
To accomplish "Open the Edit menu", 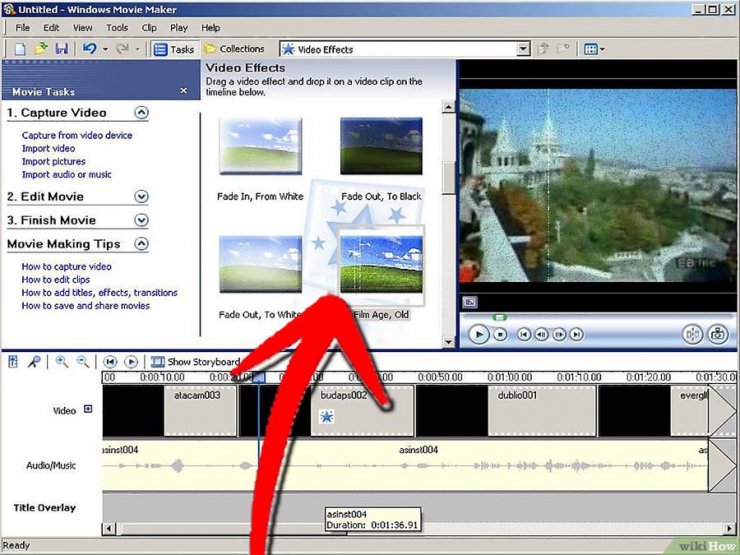I will pos(51,28).
